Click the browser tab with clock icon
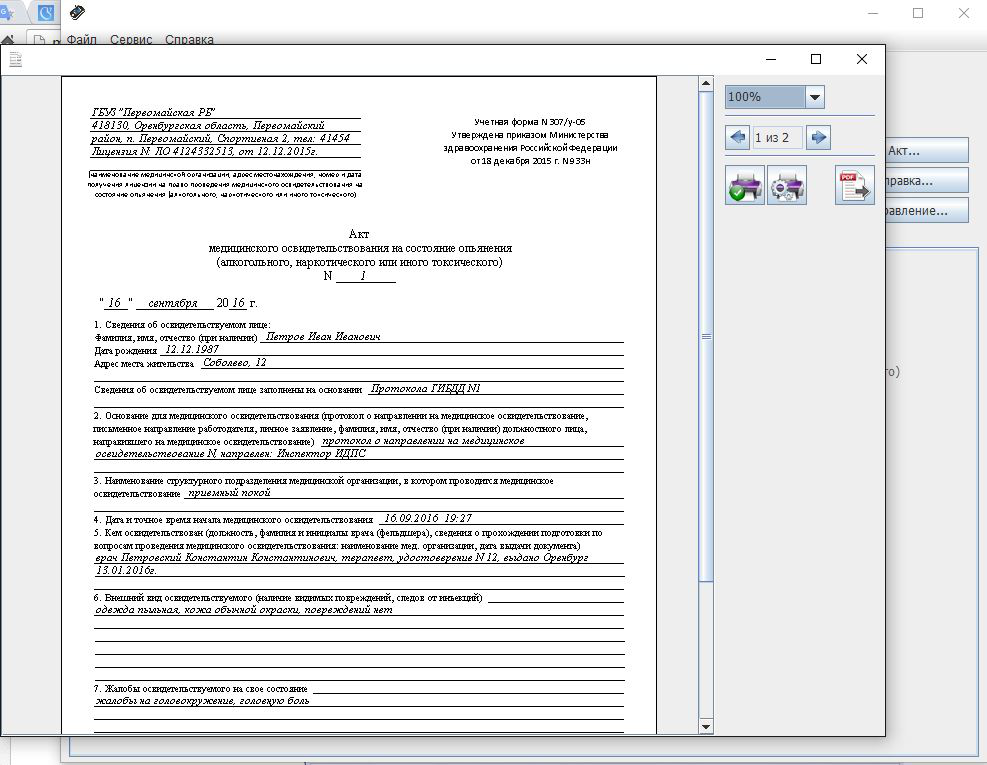The image size is (987, 765). [x=45, y=13]
